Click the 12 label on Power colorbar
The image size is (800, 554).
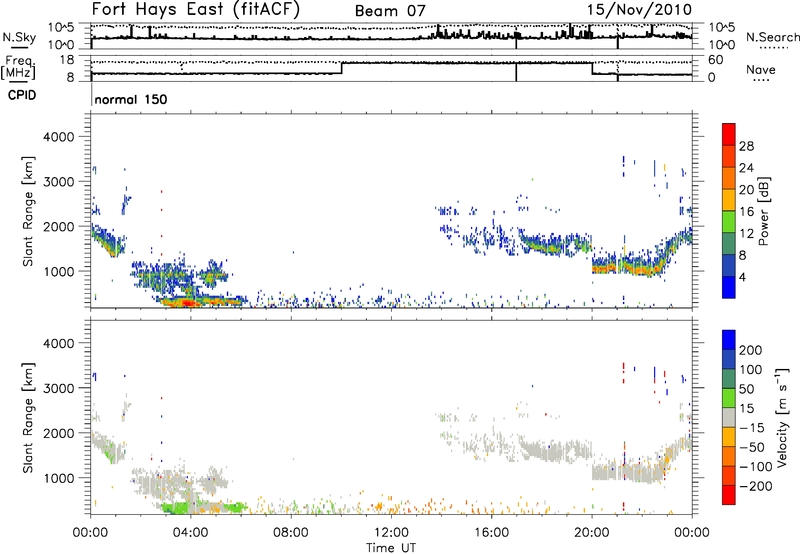click(746, 234)
